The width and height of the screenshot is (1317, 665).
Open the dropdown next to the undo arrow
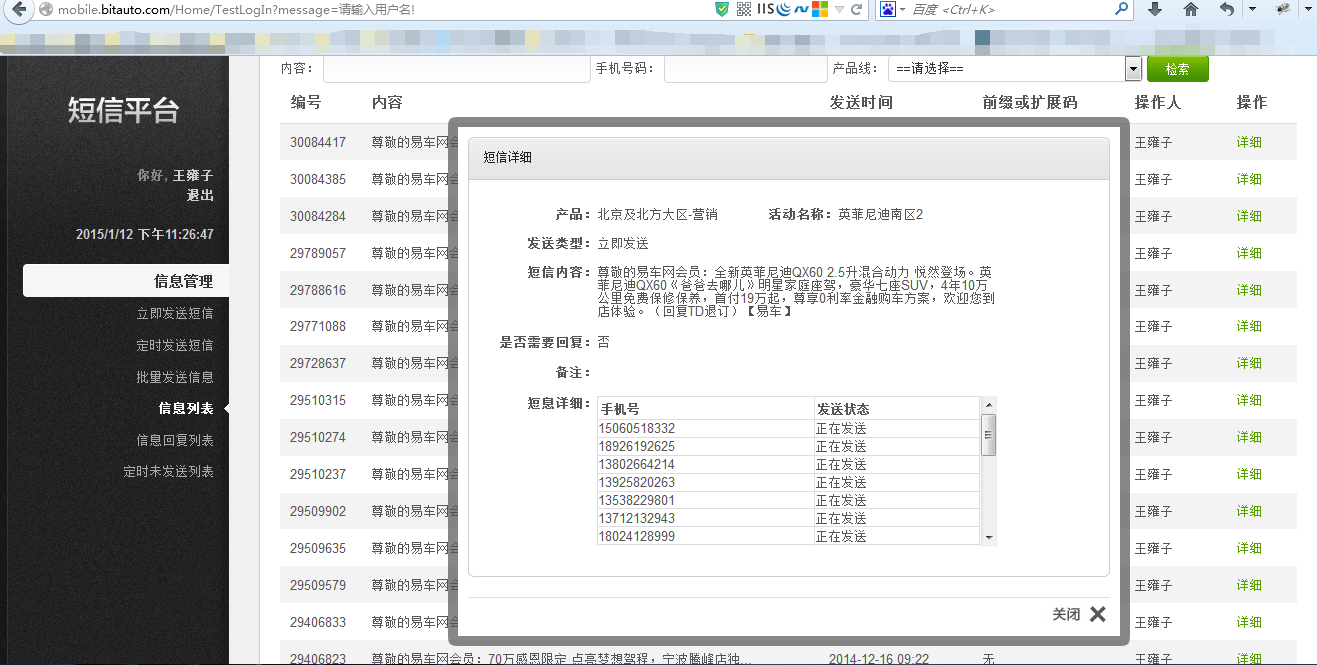pos(1252,9)
